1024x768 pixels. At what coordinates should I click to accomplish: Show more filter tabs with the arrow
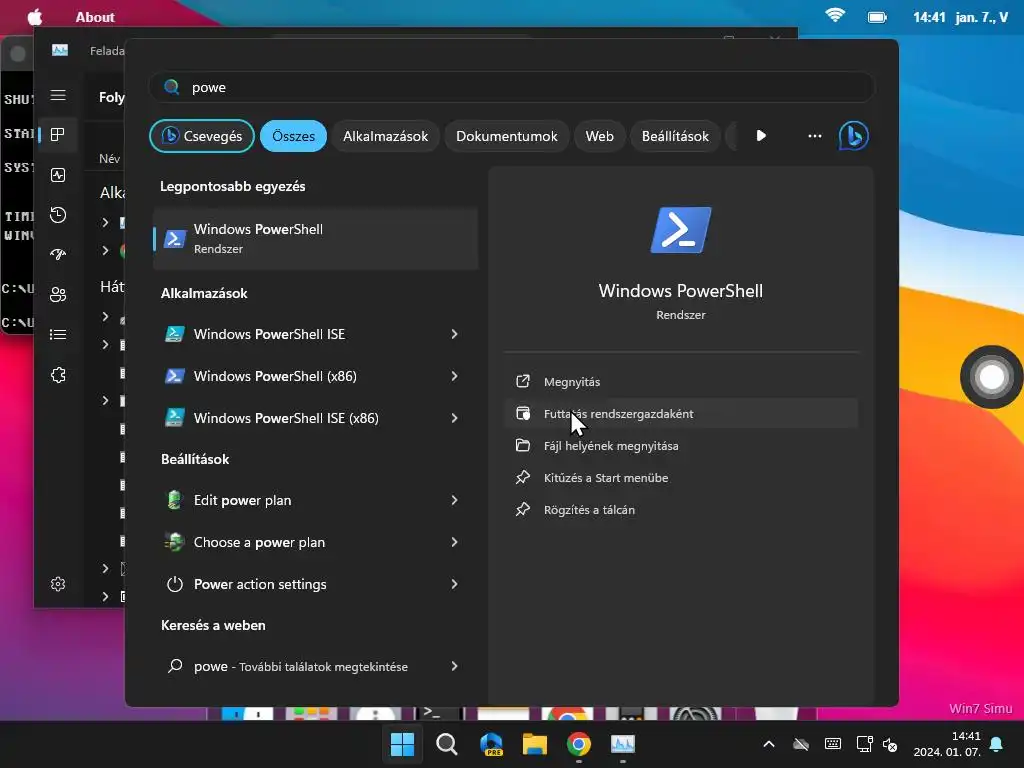coord(761,136)
